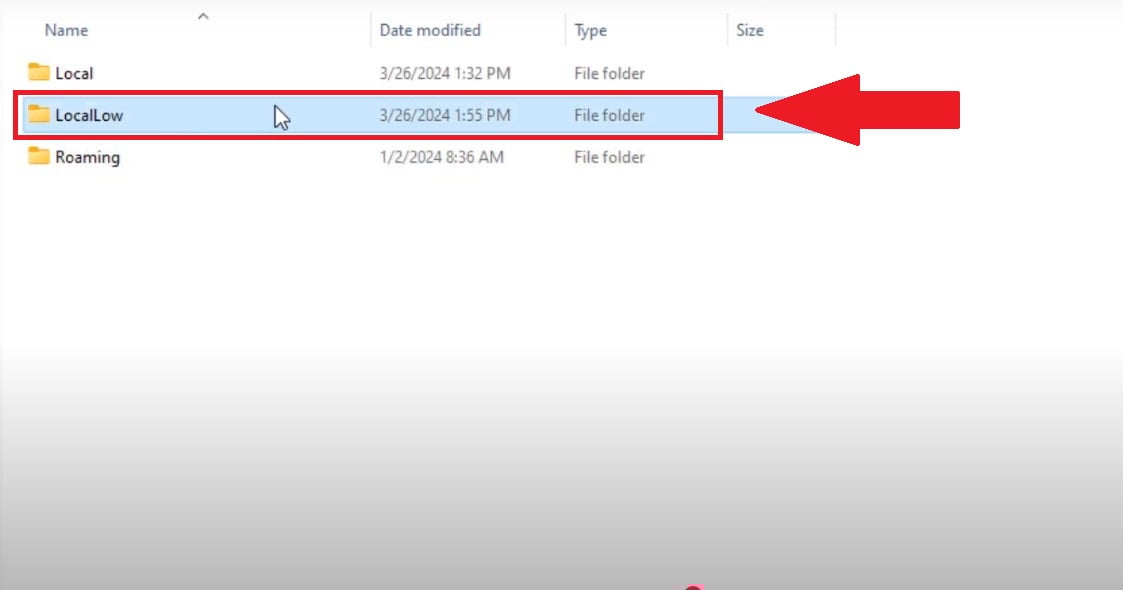The height and width of the screenshot is (590, 1123).
Task: Click File folder type in LocalLow row
Action: pos(609,115)
